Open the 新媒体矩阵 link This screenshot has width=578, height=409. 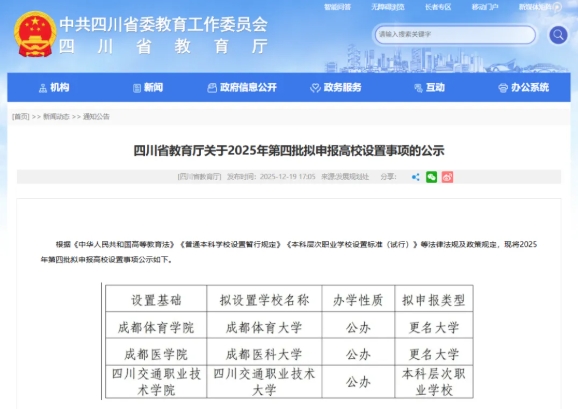coord(535,7)
